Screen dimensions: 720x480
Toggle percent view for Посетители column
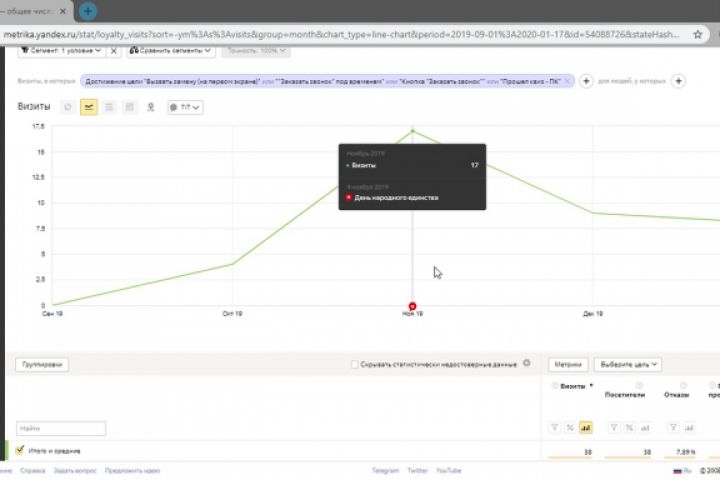[x=630, y=428]
